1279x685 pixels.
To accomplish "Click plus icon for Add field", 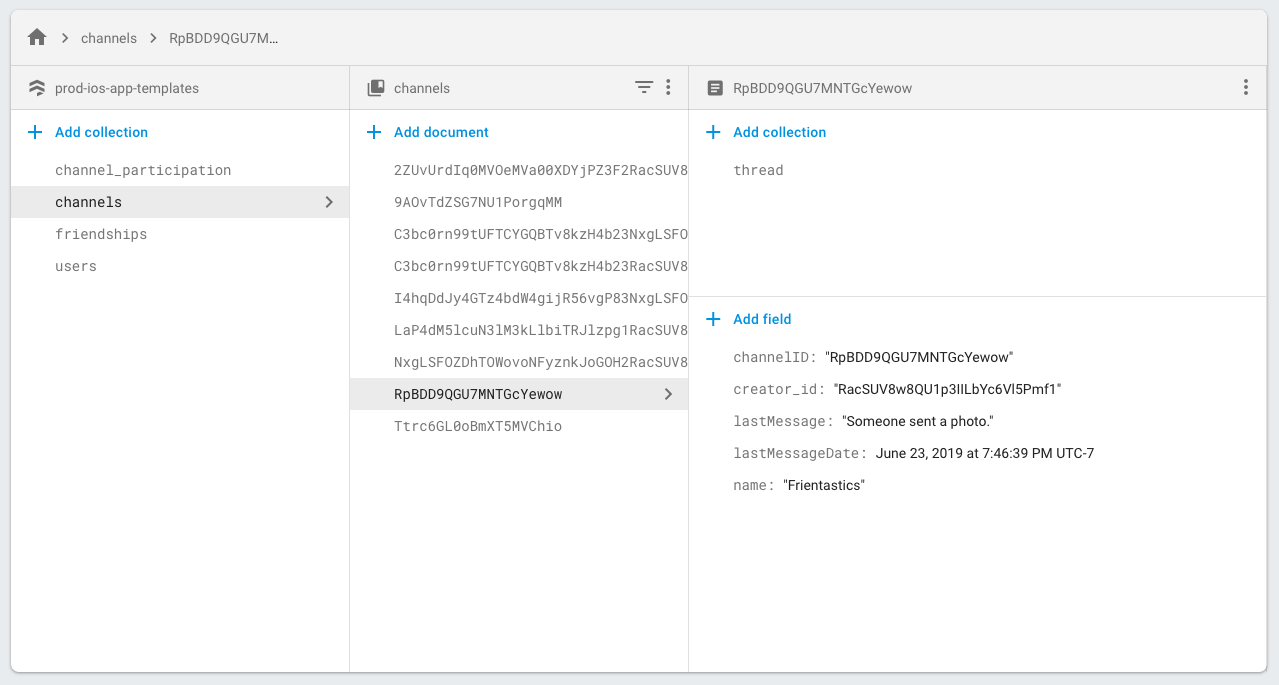I will (x=713, y=319).
